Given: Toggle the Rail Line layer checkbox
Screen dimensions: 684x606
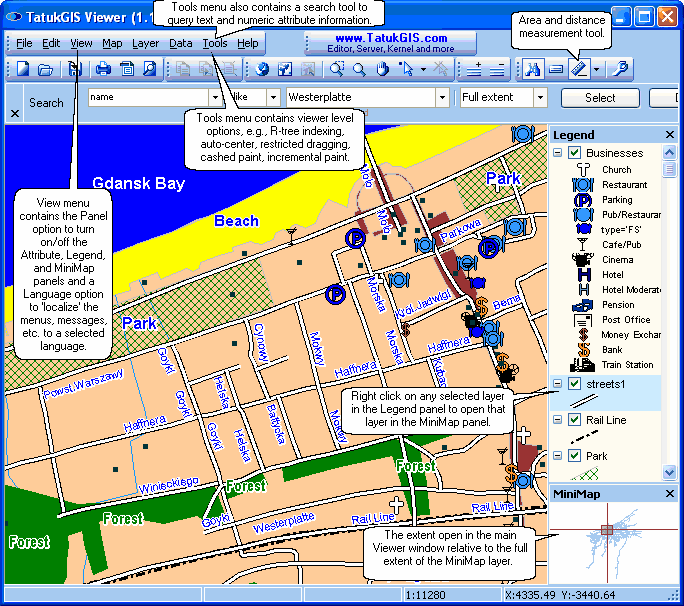Looking at the screenshot, I should pyautogui.click(x=575, y=420).
